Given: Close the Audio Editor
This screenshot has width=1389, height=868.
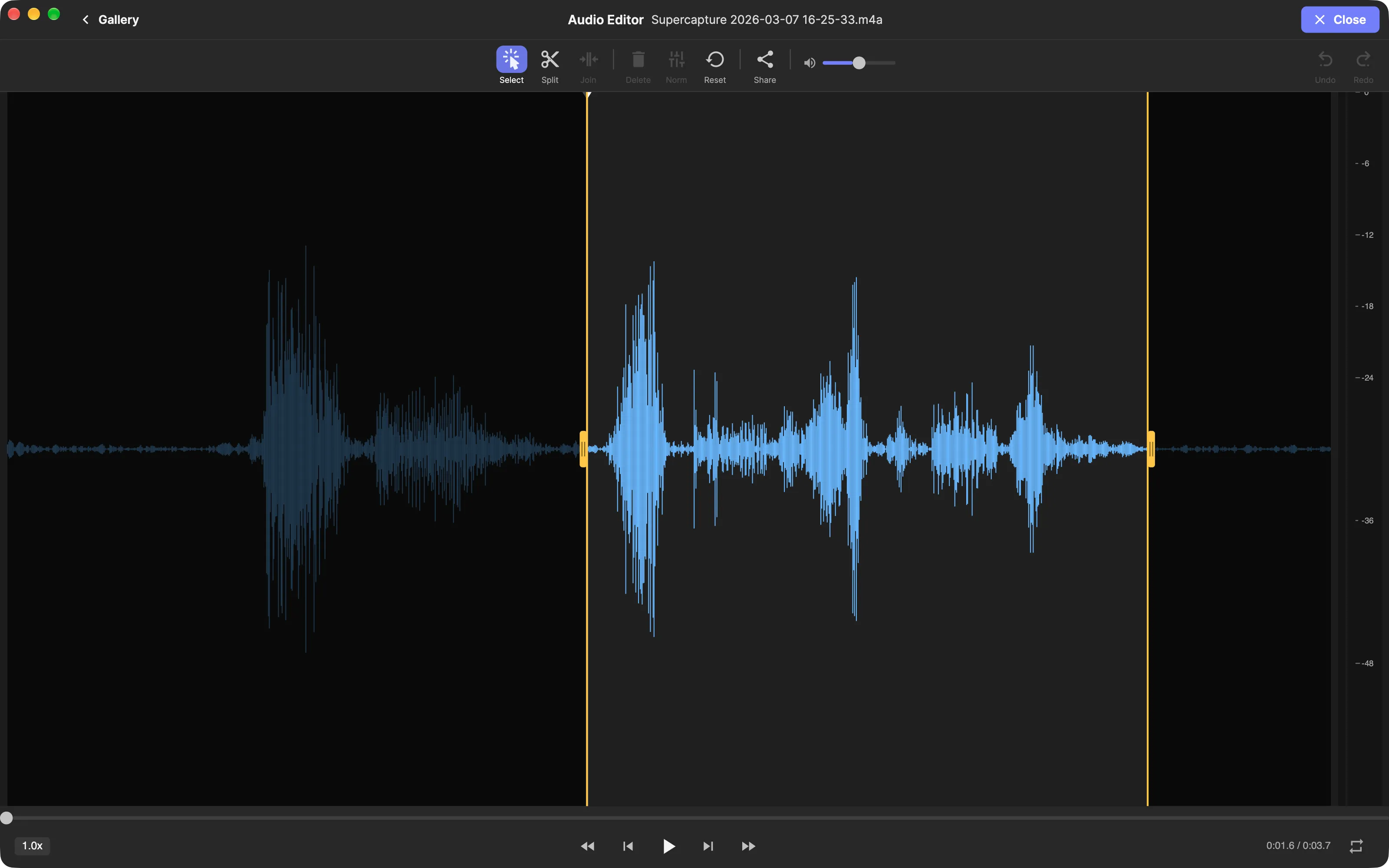Looking at the screenshot, I should [x=1340, y=20].
